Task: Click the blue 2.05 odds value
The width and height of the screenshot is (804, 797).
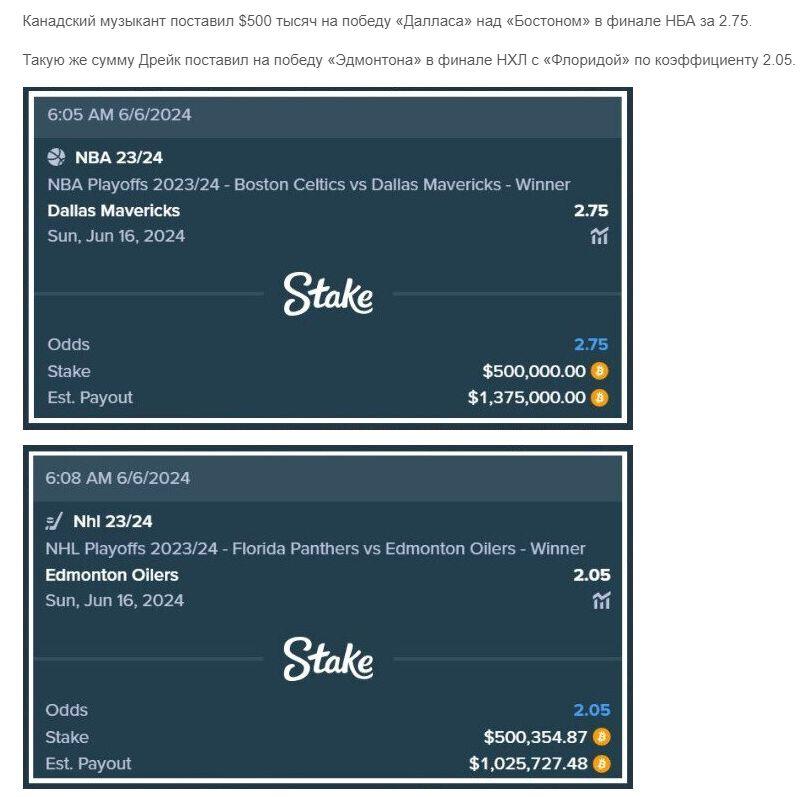Action: click(x=592, y=710)
